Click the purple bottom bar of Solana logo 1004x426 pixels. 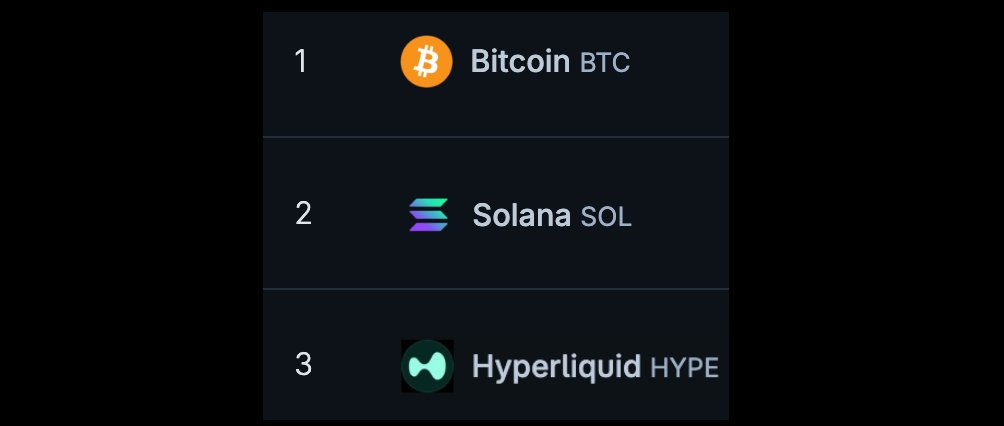point(428,226)
